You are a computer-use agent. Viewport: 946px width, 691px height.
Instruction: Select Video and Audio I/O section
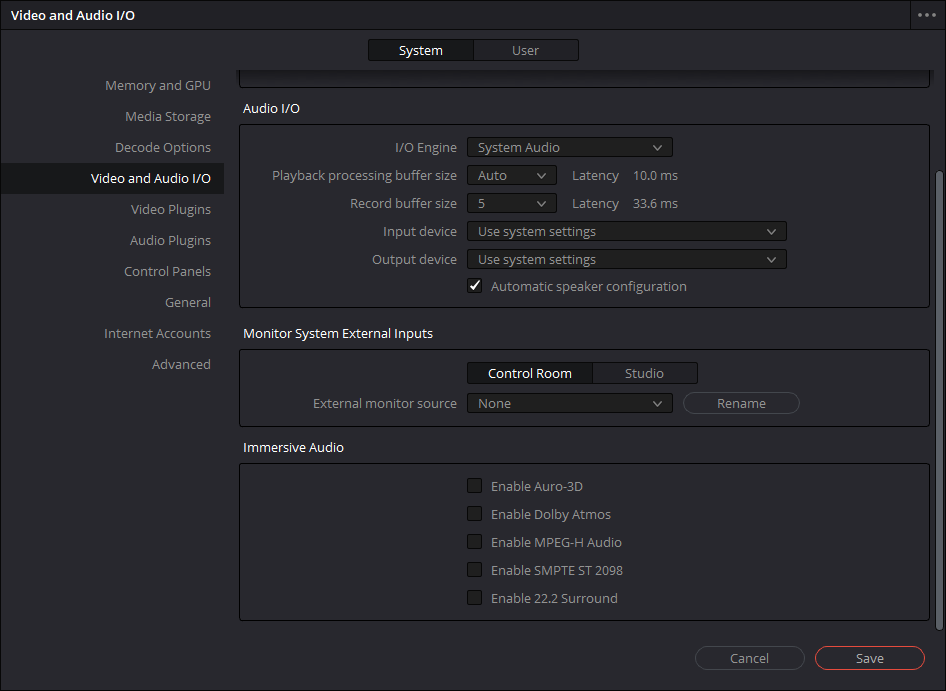[x=112, y=179]
